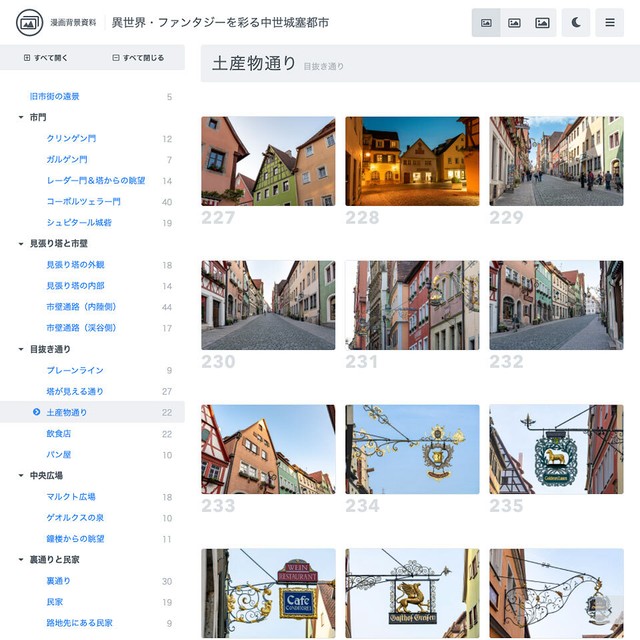The width and height of the screenshot is (640, 640).
Task: Open thumbnail 229 street with pedestrians
Action: 556,161
